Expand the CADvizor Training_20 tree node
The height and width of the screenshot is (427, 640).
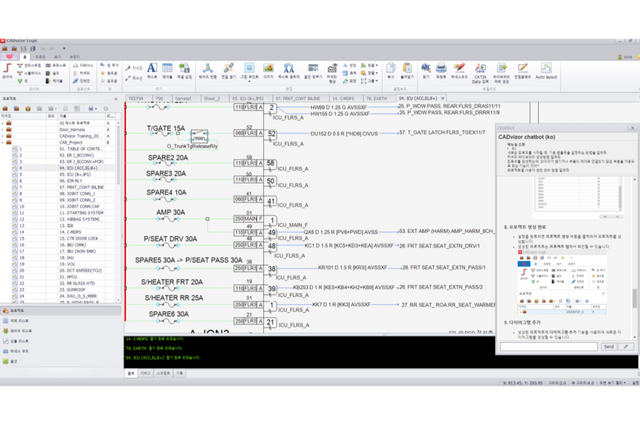[4, 135]
